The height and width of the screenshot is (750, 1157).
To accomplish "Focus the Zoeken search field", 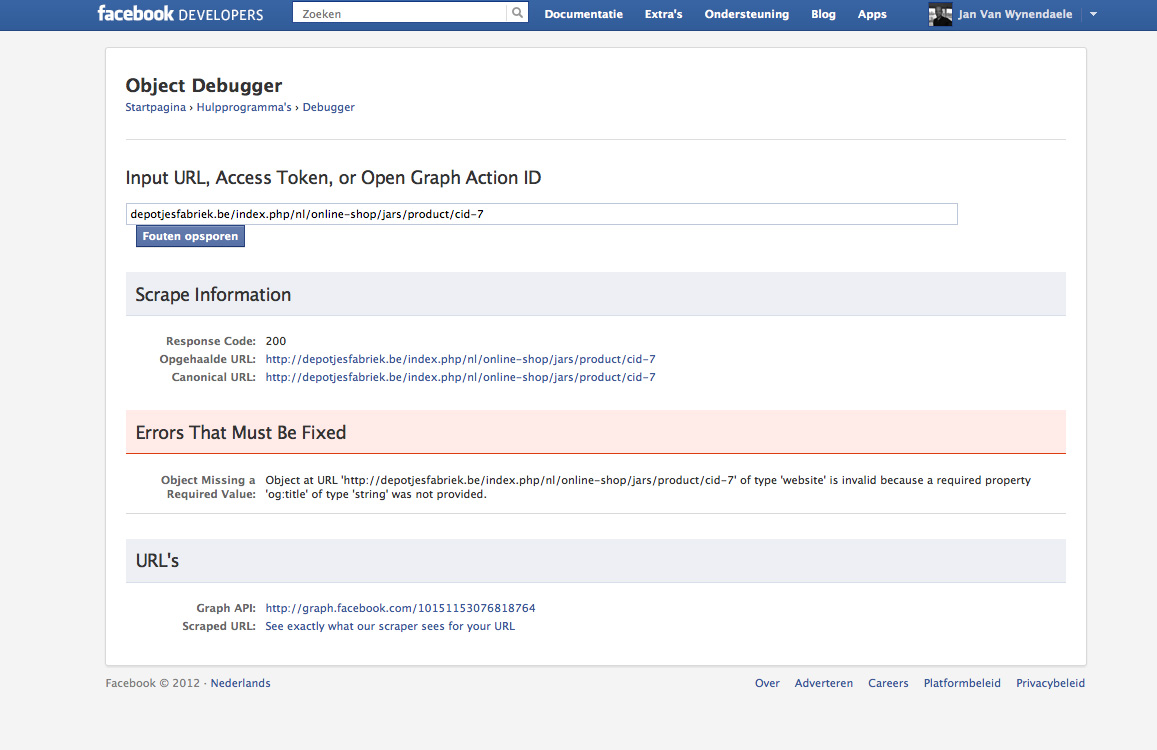I will [400, 13].
